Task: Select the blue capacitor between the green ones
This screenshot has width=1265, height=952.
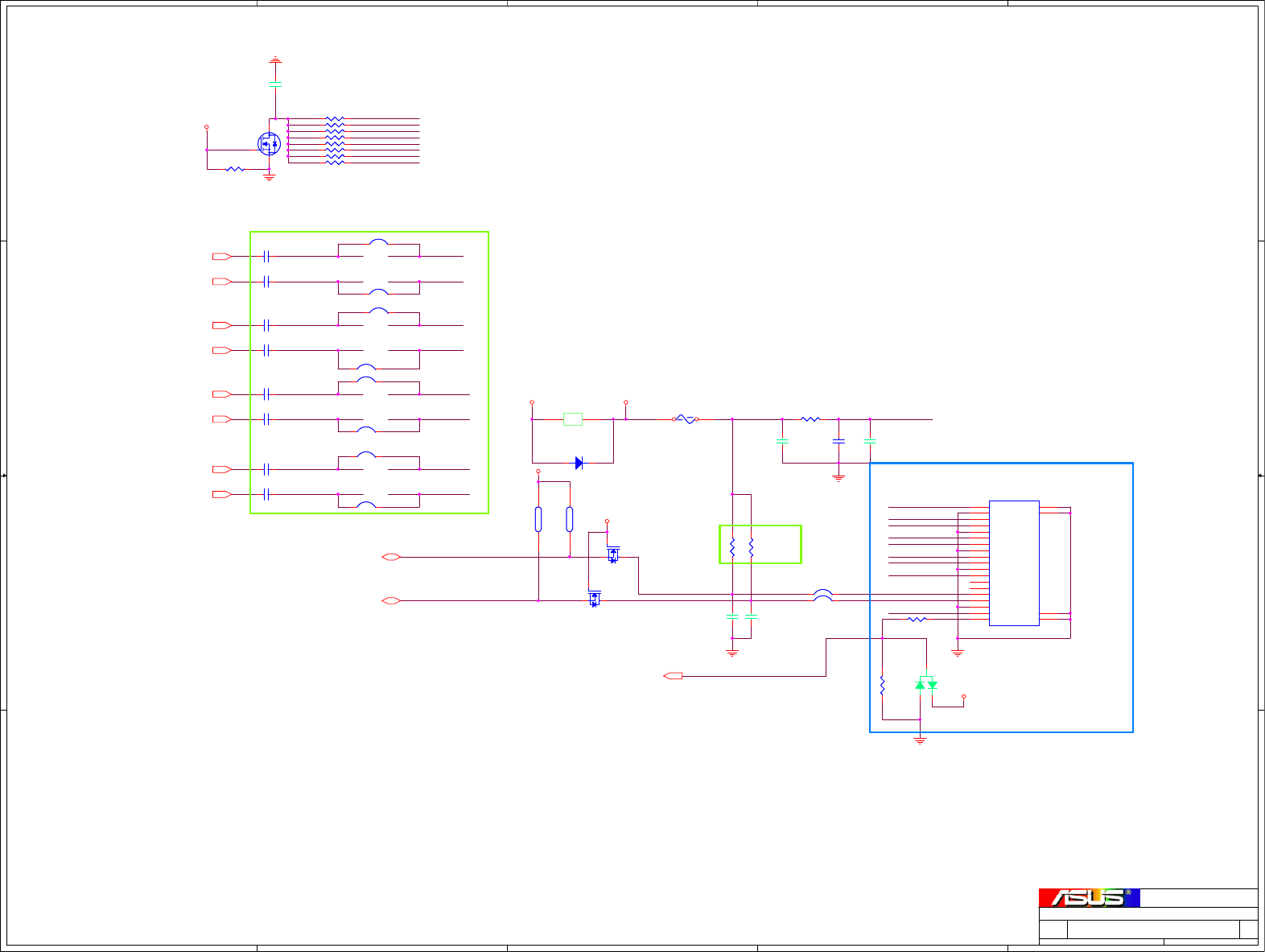Action: [839, 441]
